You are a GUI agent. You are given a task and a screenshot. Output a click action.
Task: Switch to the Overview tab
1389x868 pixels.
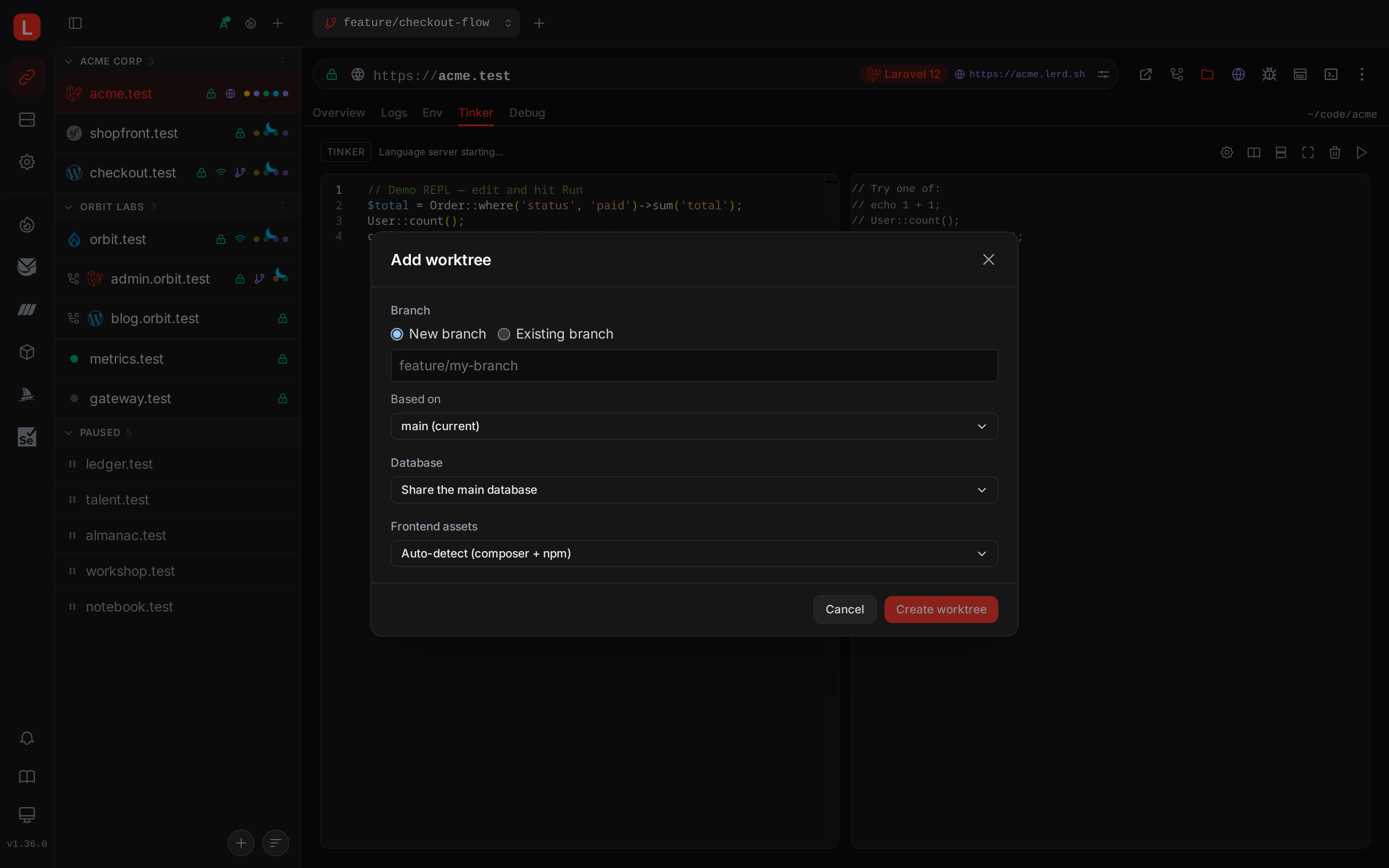coord(339,113)
